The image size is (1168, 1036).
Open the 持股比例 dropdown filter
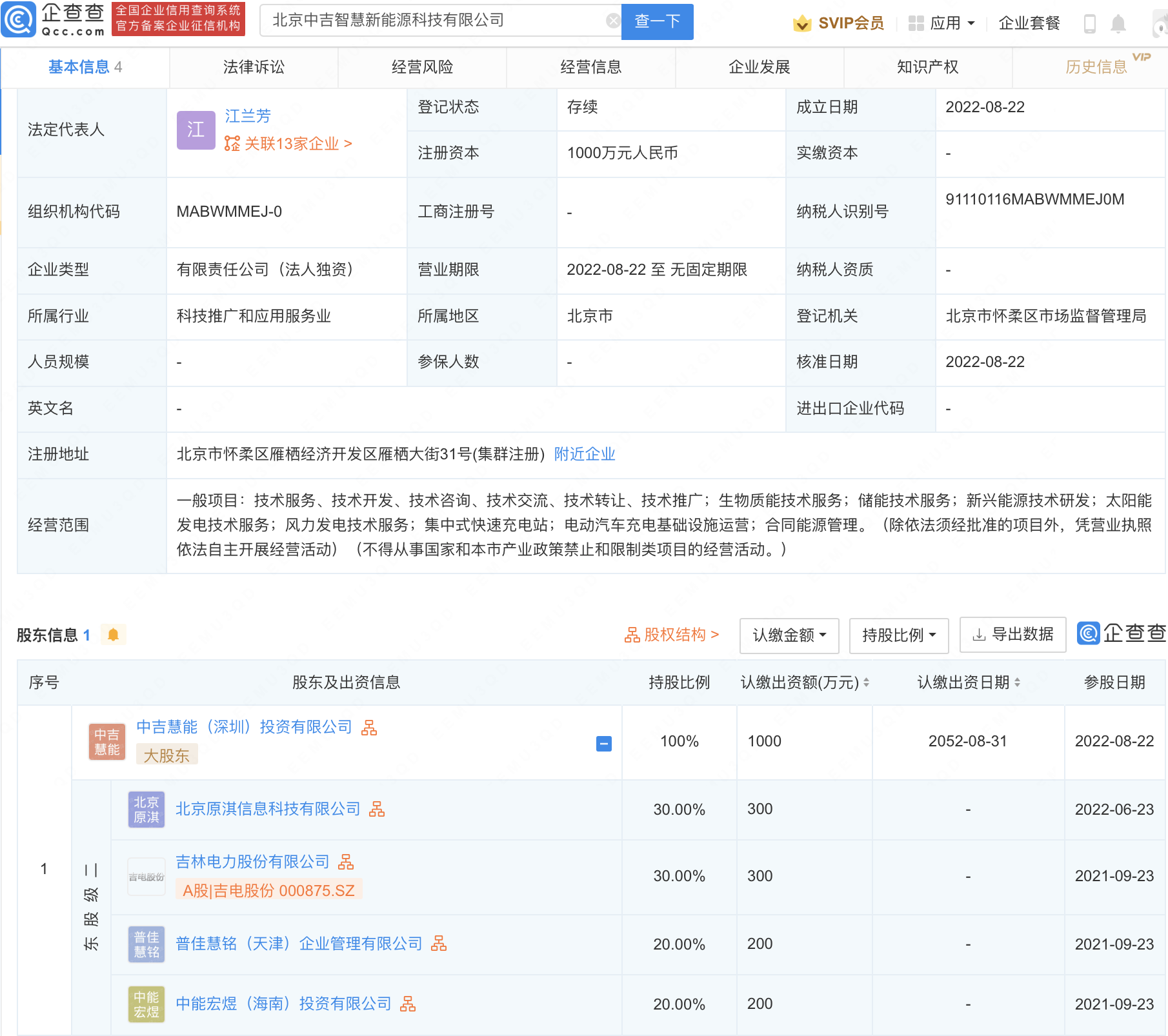[899, 635]
